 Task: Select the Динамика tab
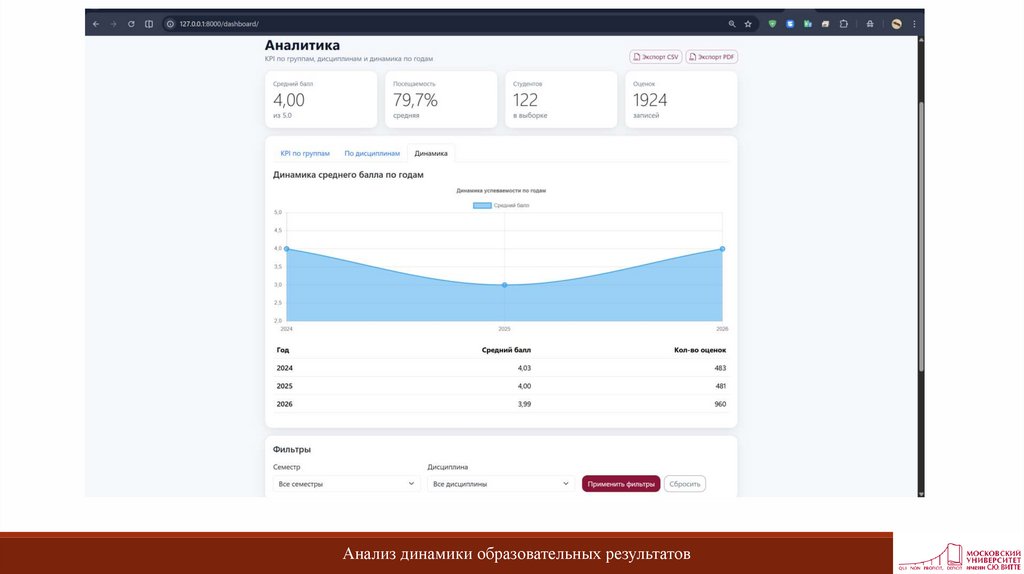(431, 153)
